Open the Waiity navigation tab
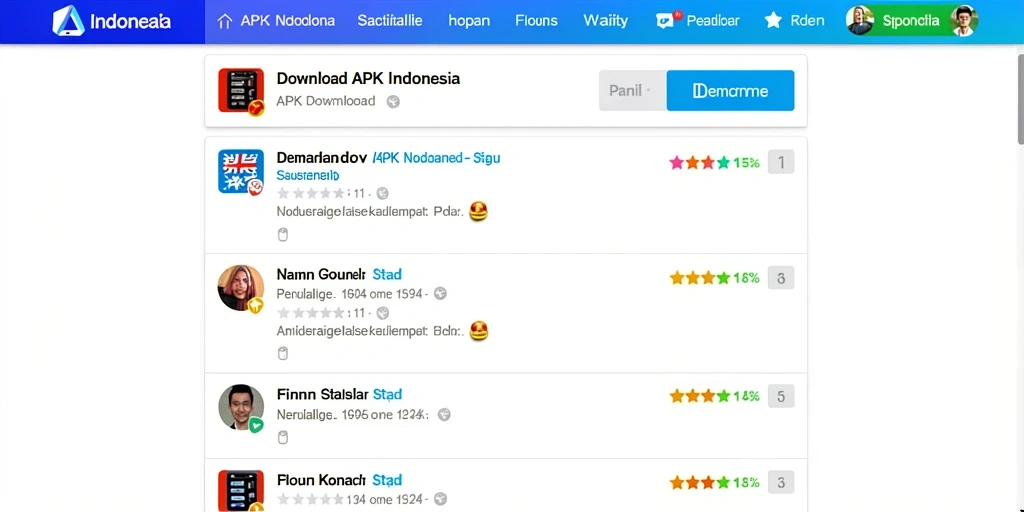Image resolution: width=1024 pixels, height=512 pixels. [605, 21]
